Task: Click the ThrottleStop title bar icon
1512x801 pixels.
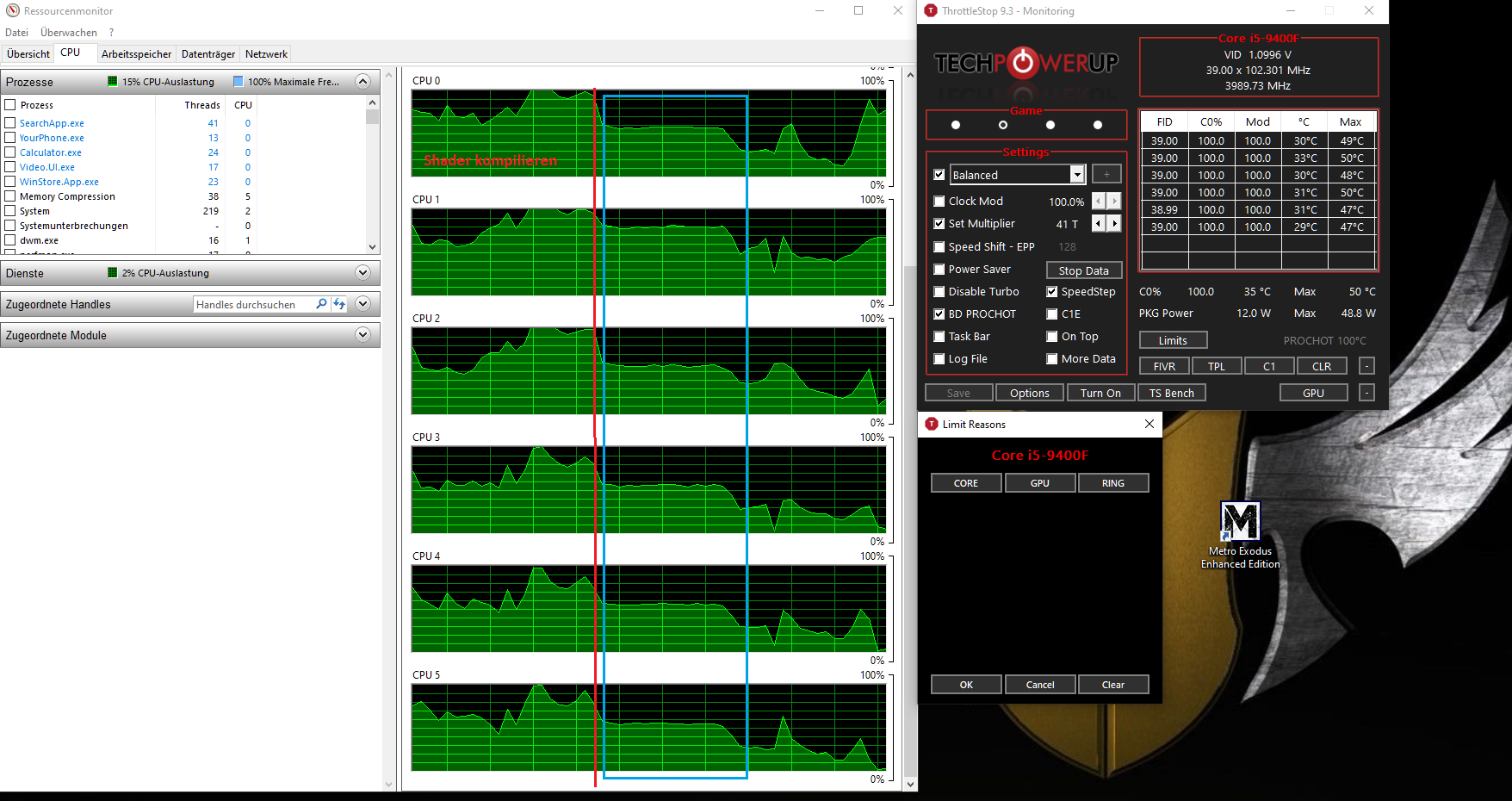Action: point(930,10)
